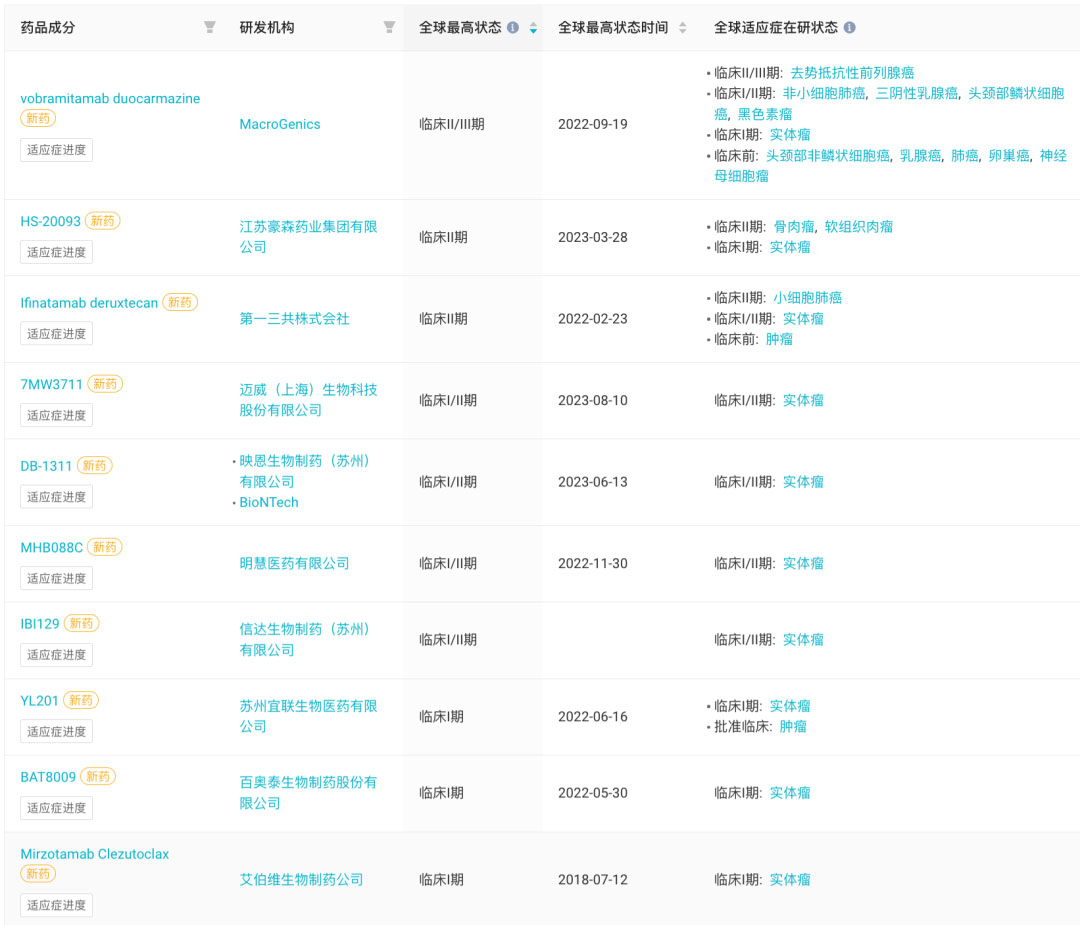Open 去势抵抗性前列腺癌 indication link
Screen dimensions: 1080x925
(x=852, y=72)
